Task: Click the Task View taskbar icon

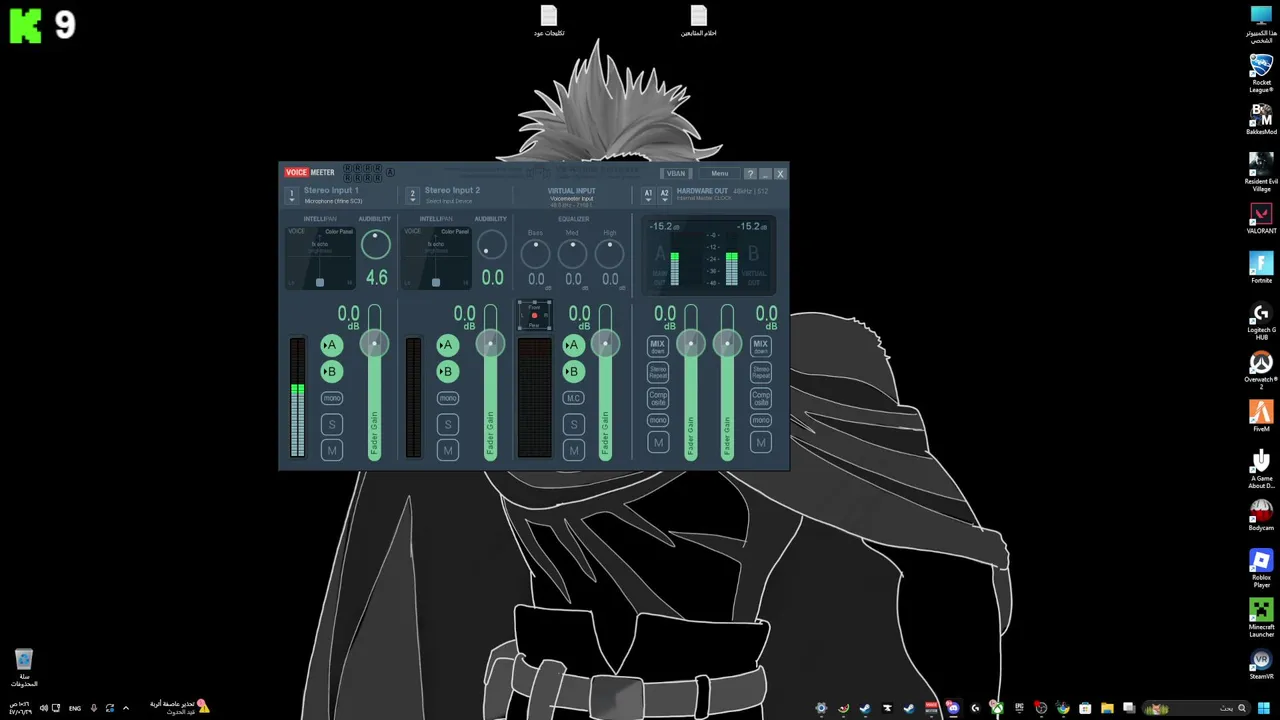Action: (1129, 708)
